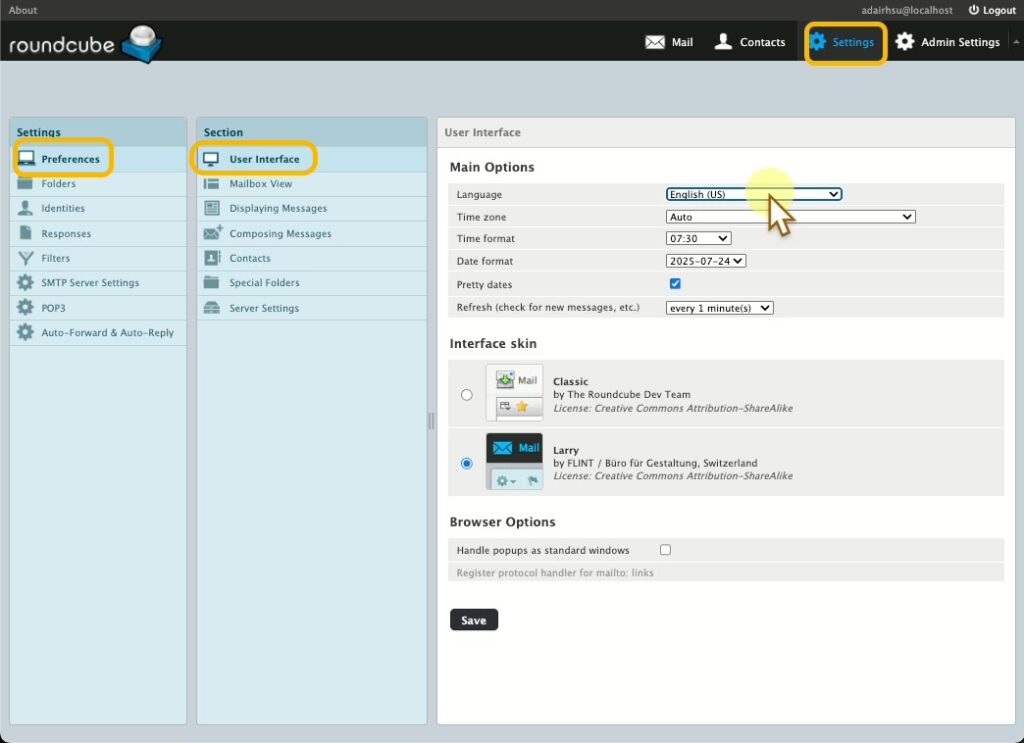The width and height of the screenshot is (1024, 743).
Task: Go to Filters settings
Action: point(56,258)
